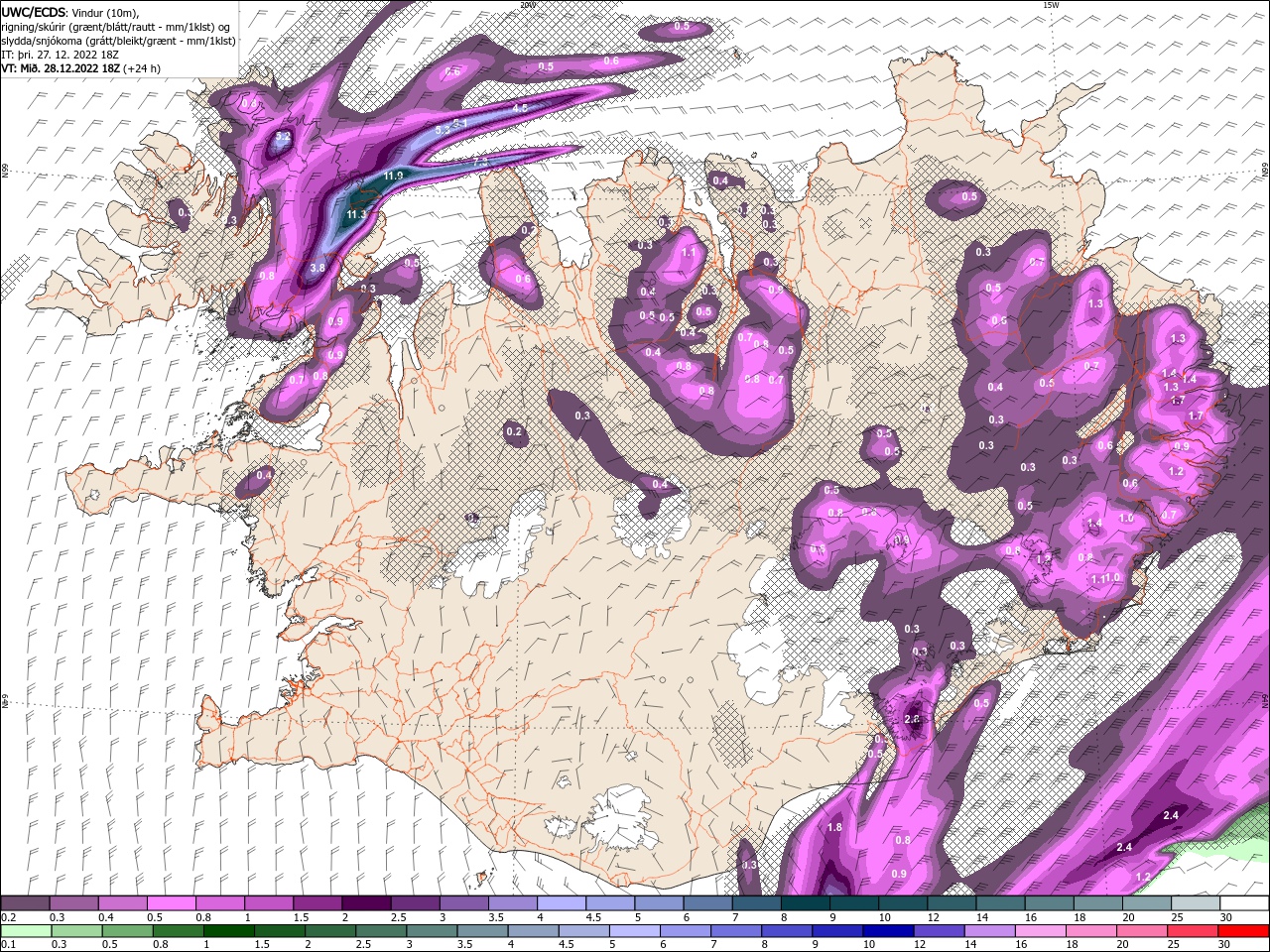Click the 2.8 precipitation value on the map

[x=913, y=719]
